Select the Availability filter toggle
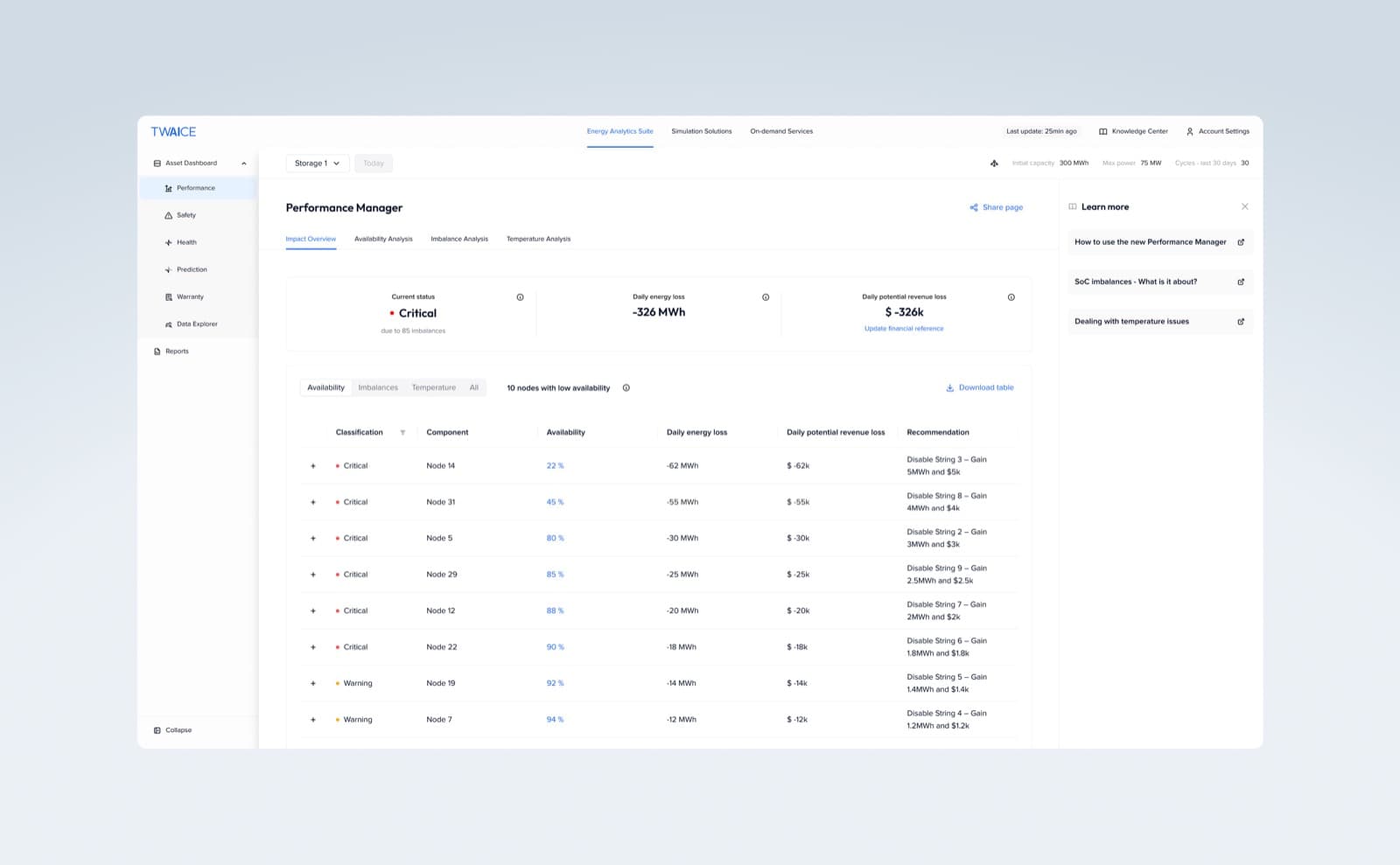Image resolution: width=1400 pixels, height=865 pixels. (x=325, y=387)
